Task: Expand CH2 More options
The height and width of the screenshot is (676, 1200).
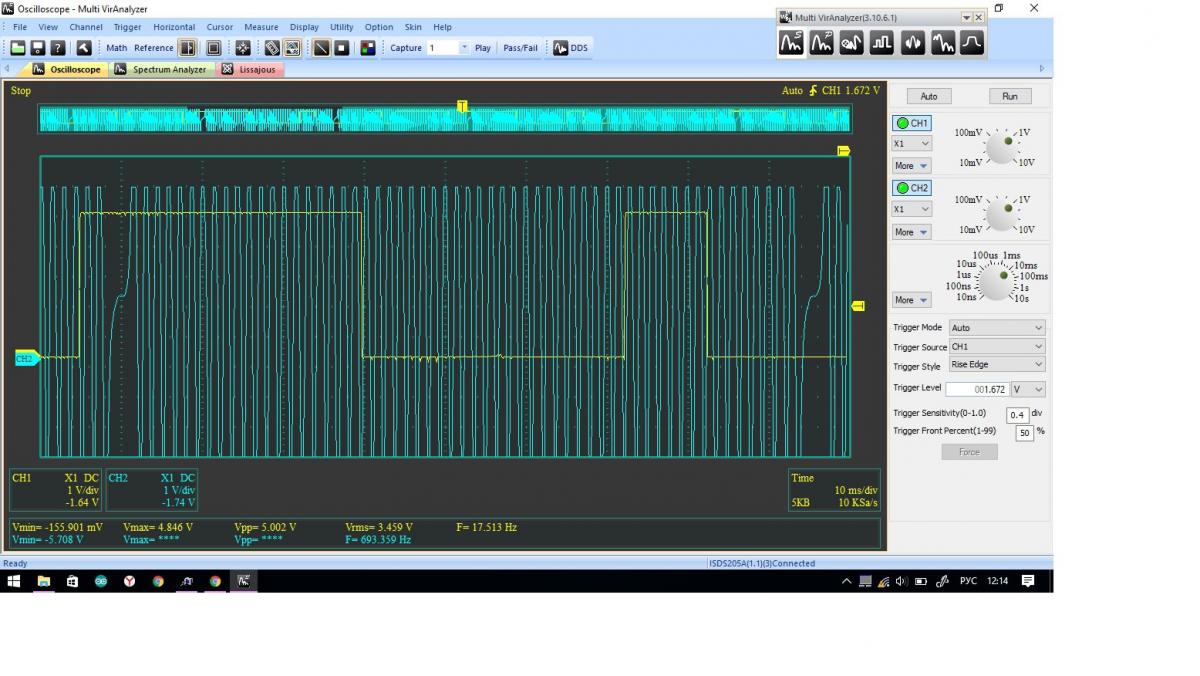Action: coord(911,232)
